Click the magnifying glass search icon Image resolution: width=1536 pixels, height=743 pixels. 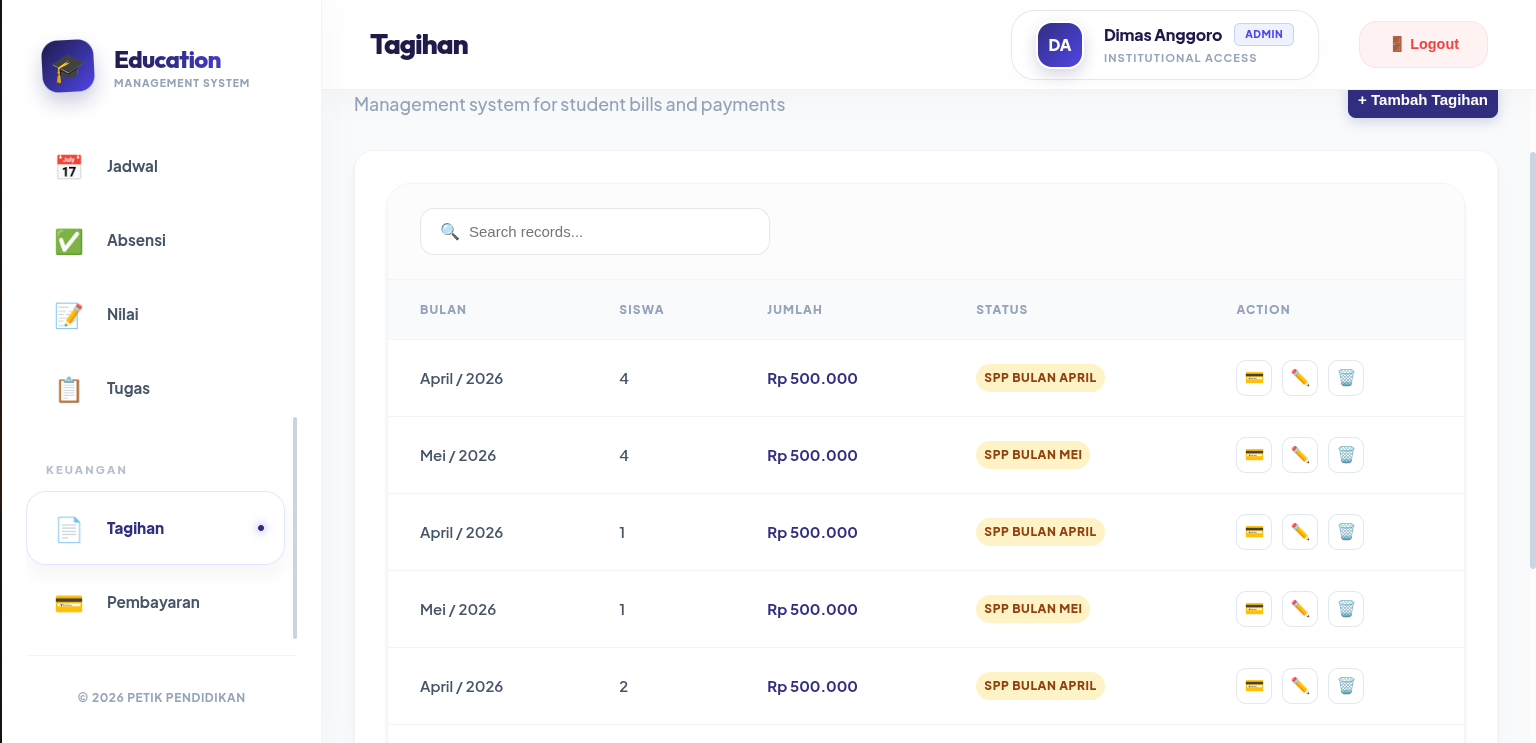pos(450,232)
